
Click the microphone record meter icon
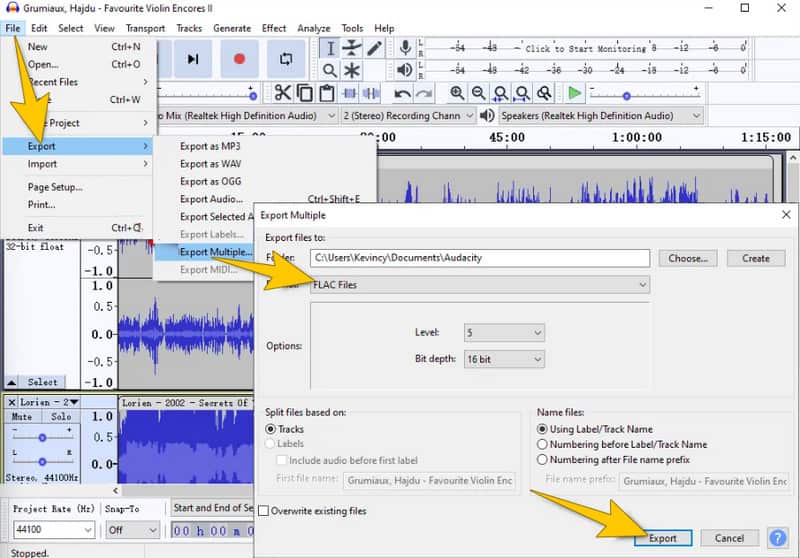point(405,48)
